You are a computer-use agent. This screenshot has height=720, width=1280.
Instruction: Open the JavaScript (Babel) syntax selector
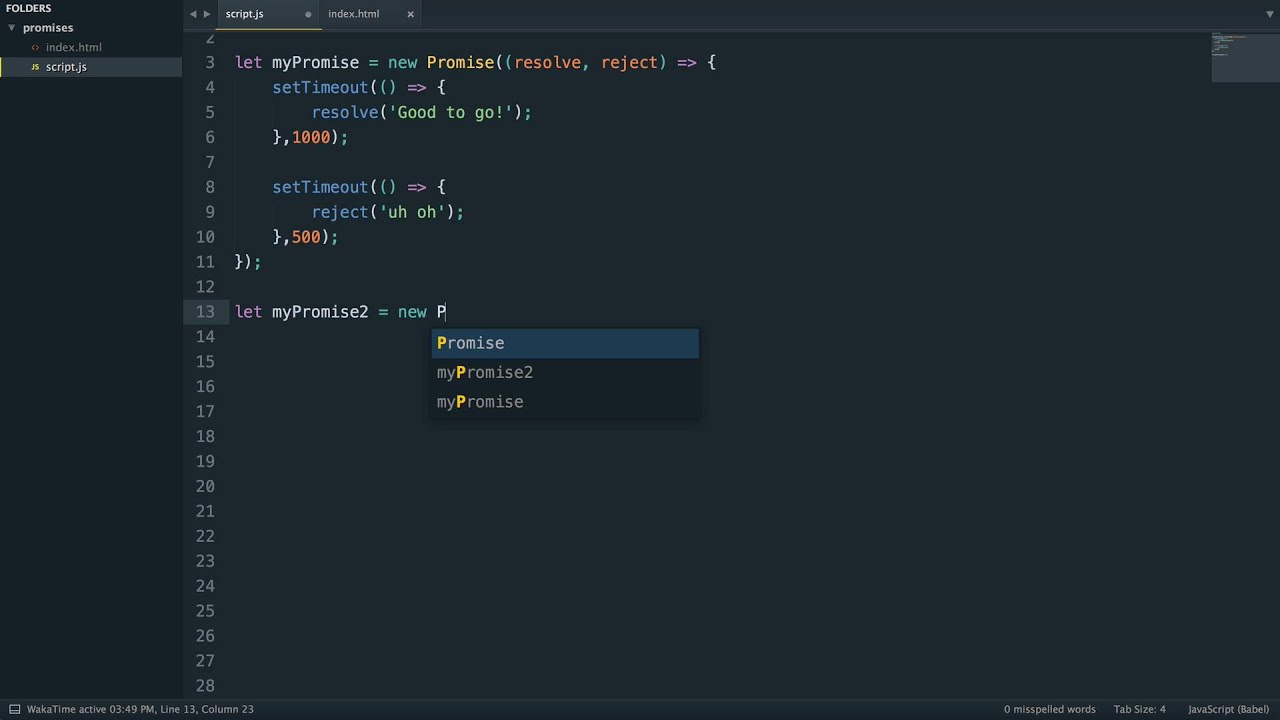[x=1228, y=709]
